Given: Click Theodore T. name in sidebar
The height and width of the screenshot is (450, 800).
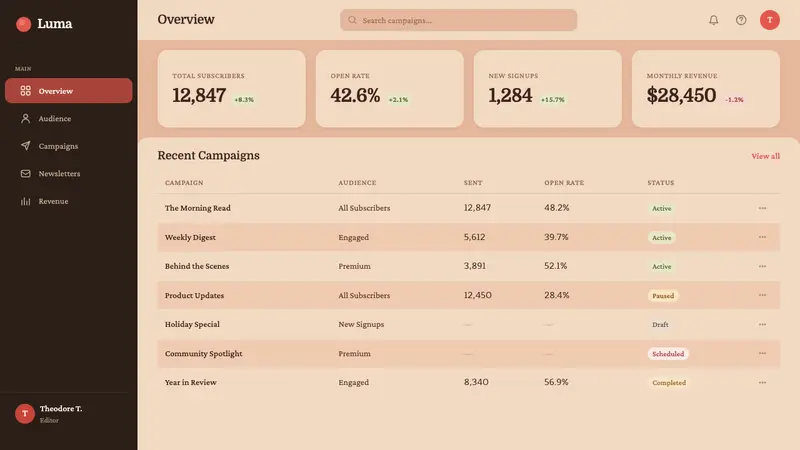Looking at the screenshot, I should 61,409.
